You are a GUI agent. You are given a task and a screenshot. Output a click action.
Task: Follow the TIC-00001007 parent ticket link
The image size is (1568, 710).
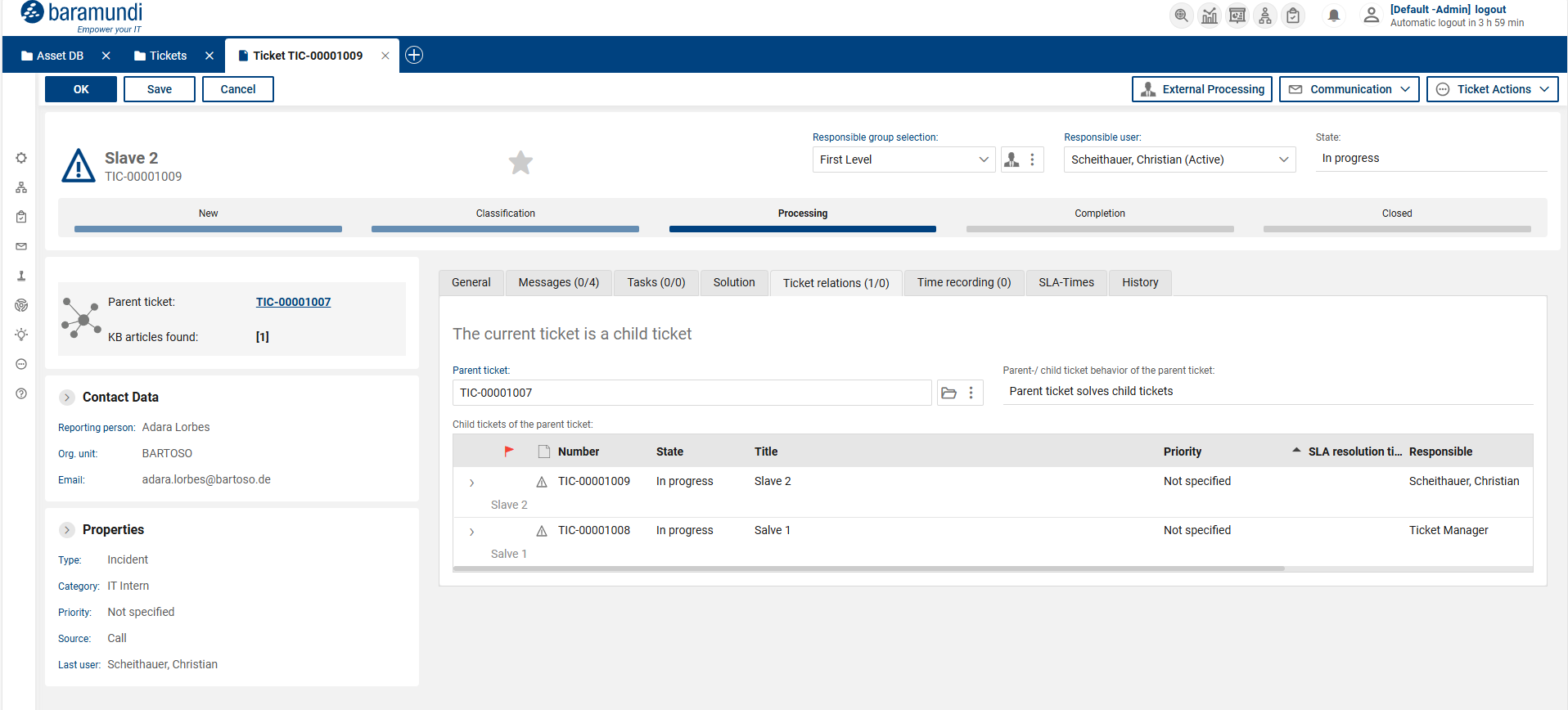293,302
